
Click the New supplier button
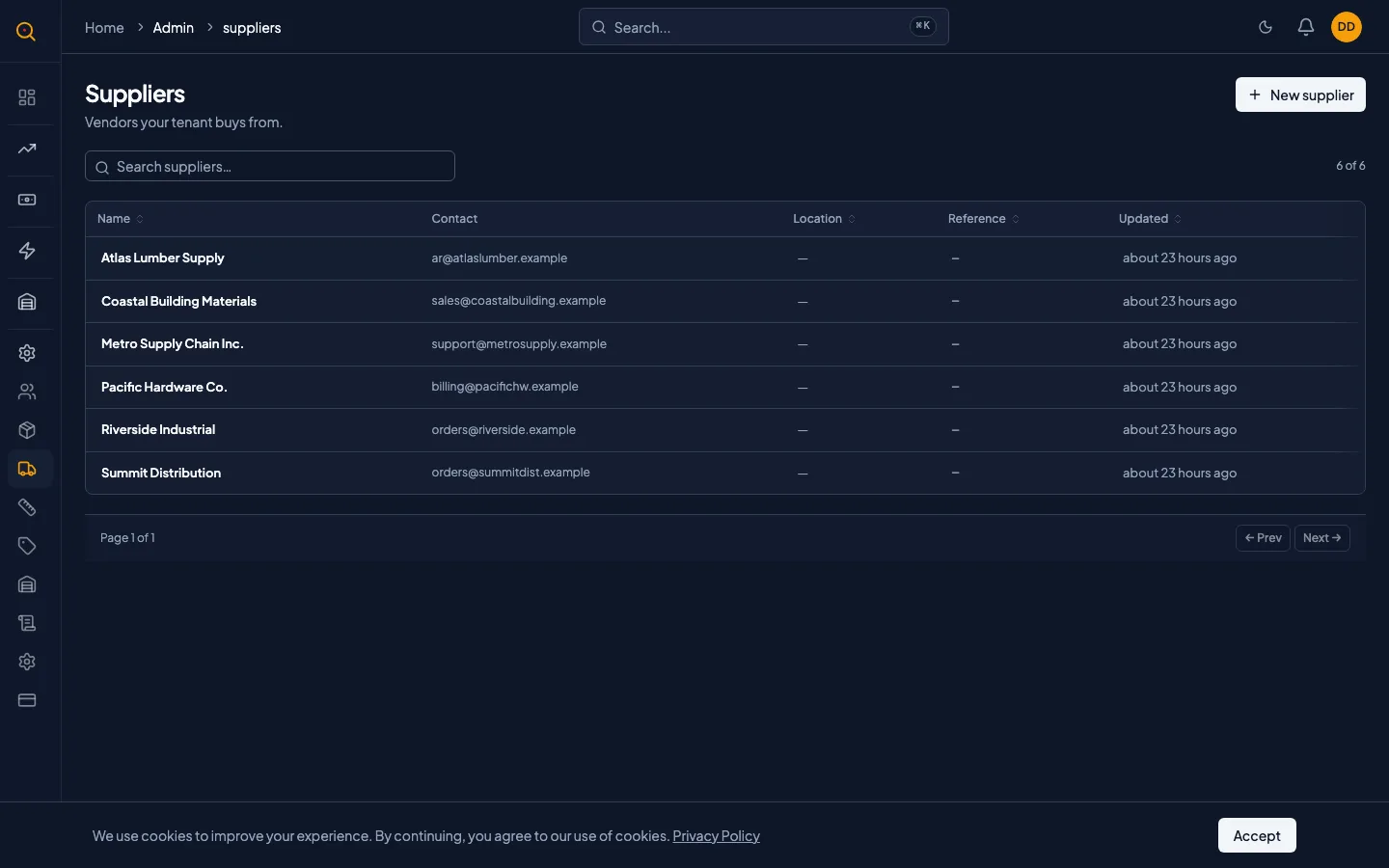tap(1300, 95)
